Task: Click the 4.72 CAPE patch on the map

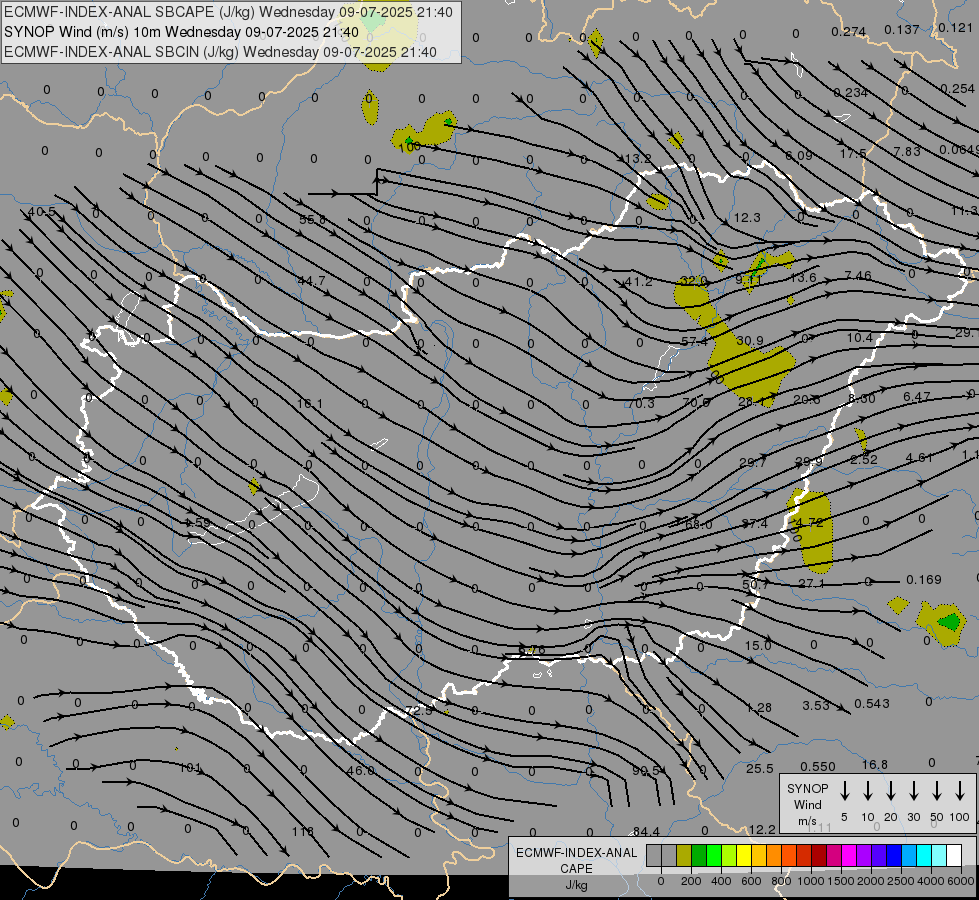Action: 812,531
